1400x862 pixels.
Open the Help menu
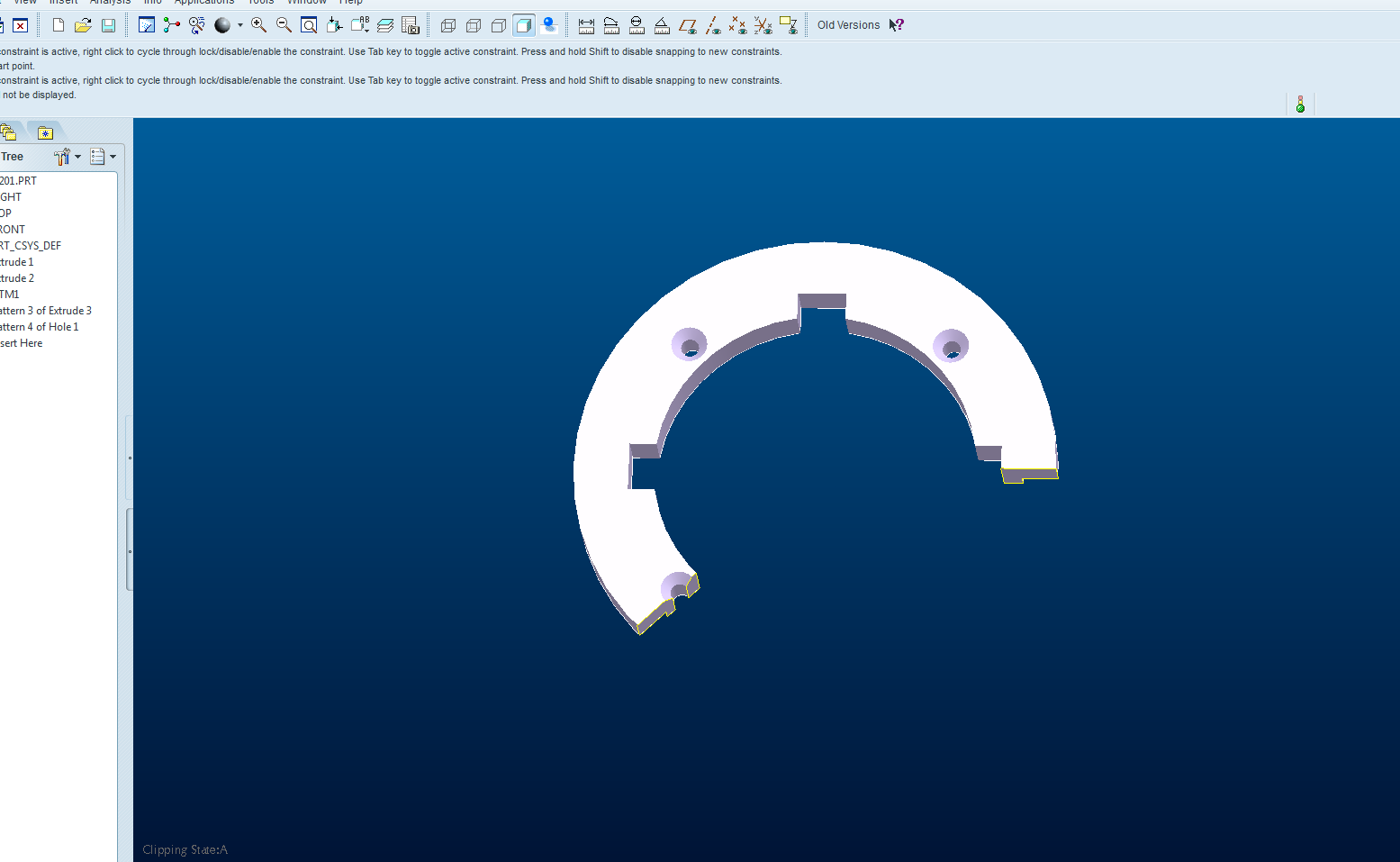pyautogui.click(x=350, y=2)
